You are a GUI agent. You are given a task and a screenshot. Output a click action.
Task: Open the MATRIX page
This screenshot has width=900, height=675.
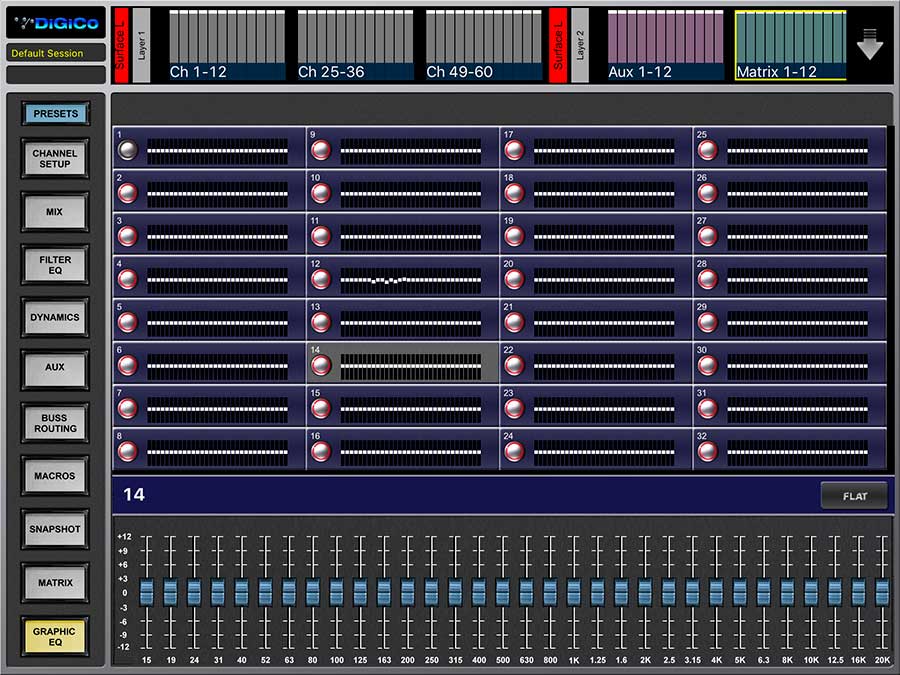(55, 583)
